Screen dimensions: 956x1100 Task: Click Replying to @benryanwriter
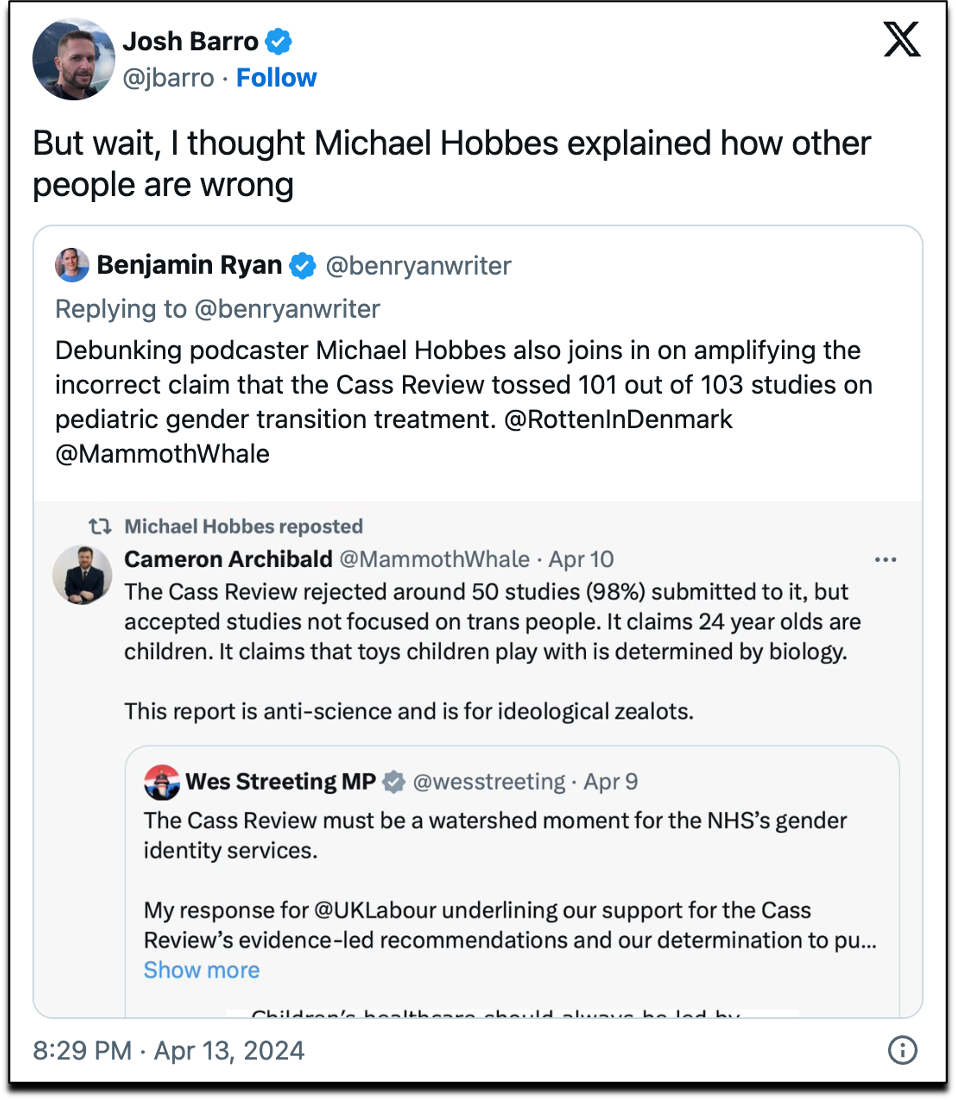(217, 309)
